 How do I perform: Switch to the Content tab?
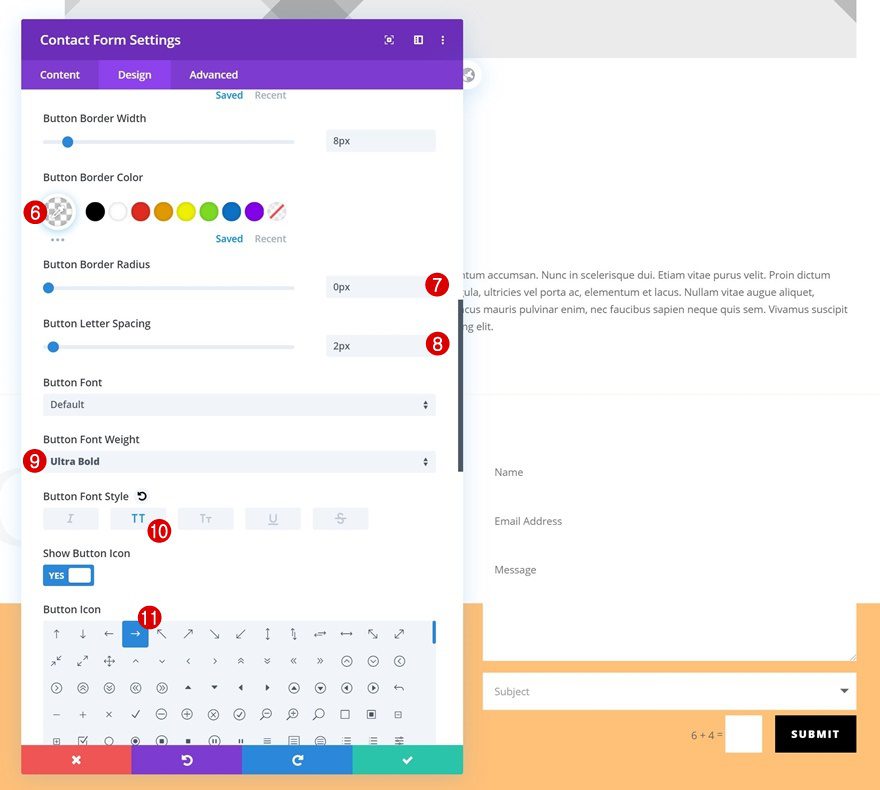tap(60, 74)
